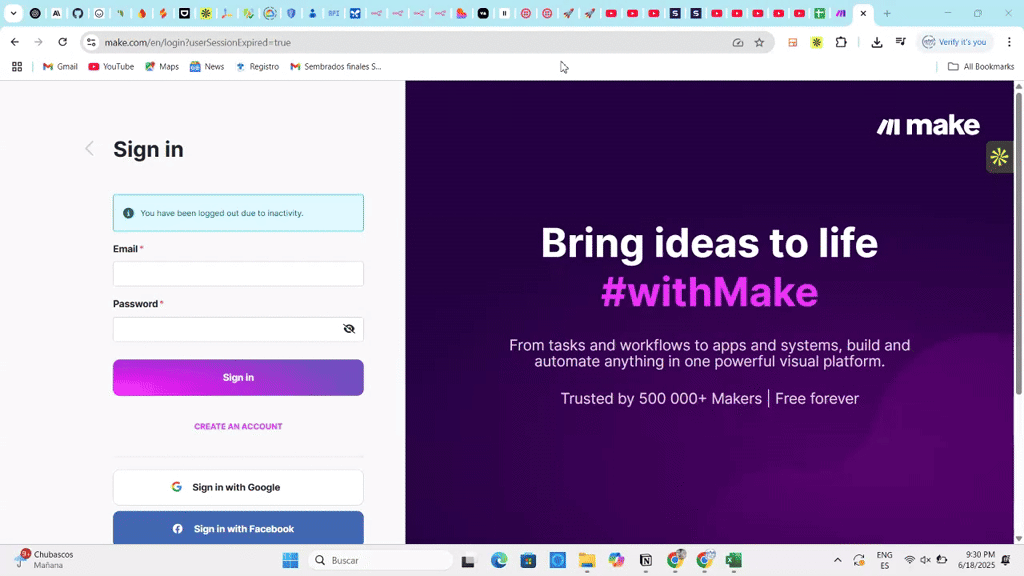Bookmark this page with the star
The height and width of the screenshot is (576, 1024).
pyautogui.click(x=759, y=42)
